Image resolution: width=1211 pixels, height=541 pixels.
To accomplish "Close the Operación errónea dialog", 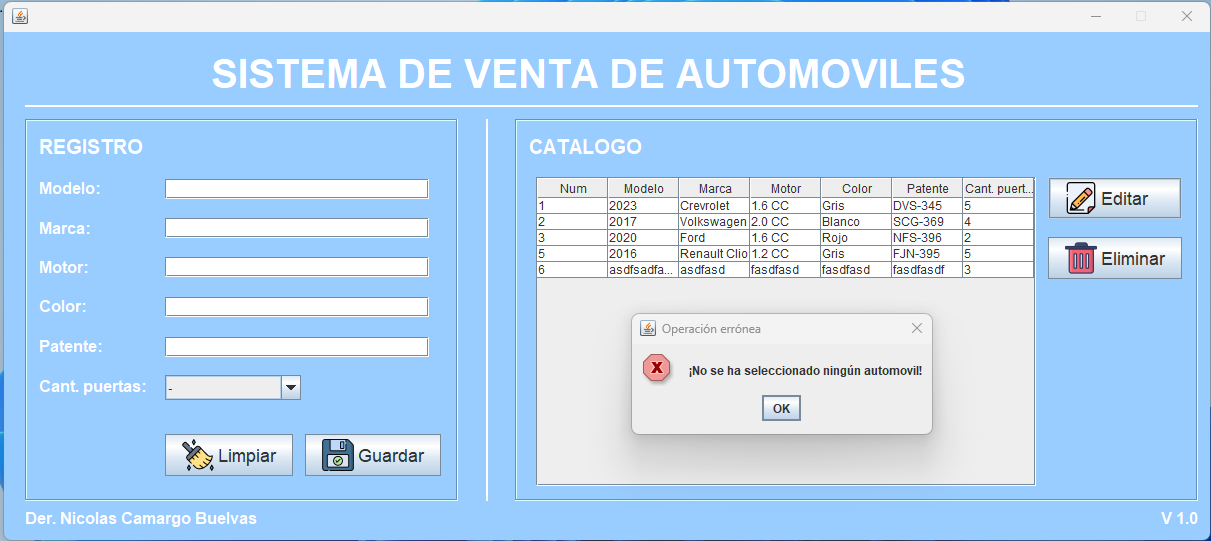I will point(917,328).
